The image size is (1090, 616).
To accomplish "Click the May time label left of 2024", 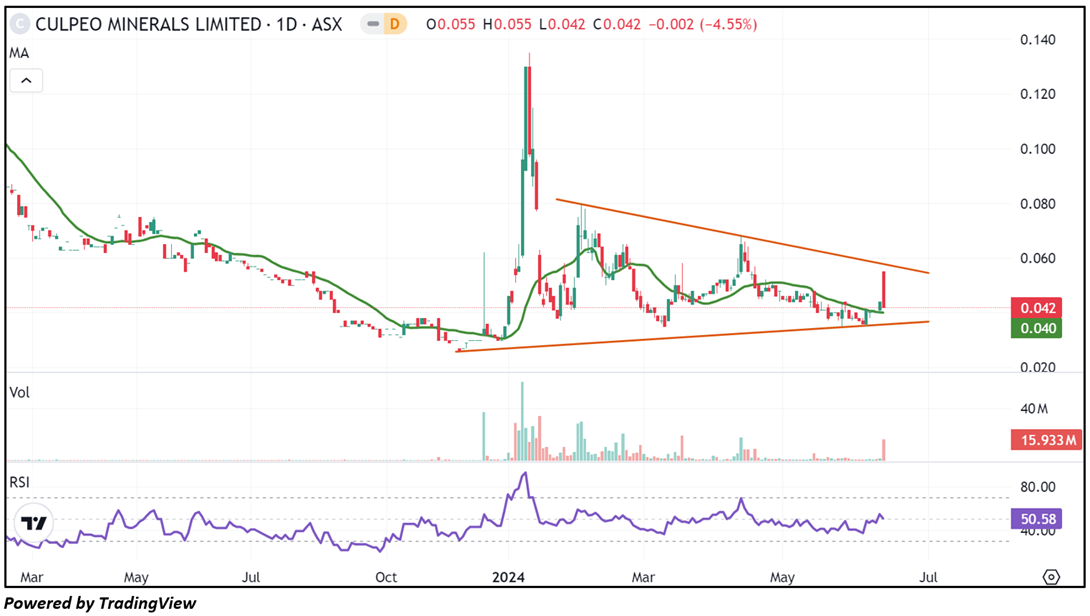I will point(136,578).
